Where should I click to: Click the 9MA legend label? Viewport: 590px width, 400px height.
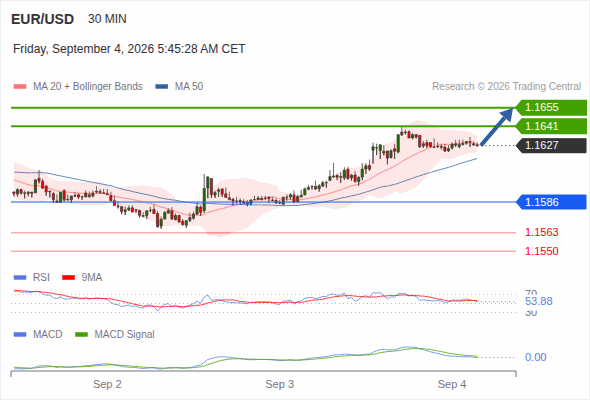[92, 278]
